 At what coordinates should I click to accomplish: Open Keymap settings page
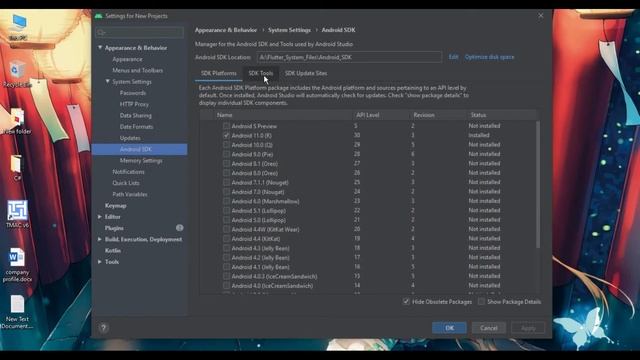click(x=116, y=205)
